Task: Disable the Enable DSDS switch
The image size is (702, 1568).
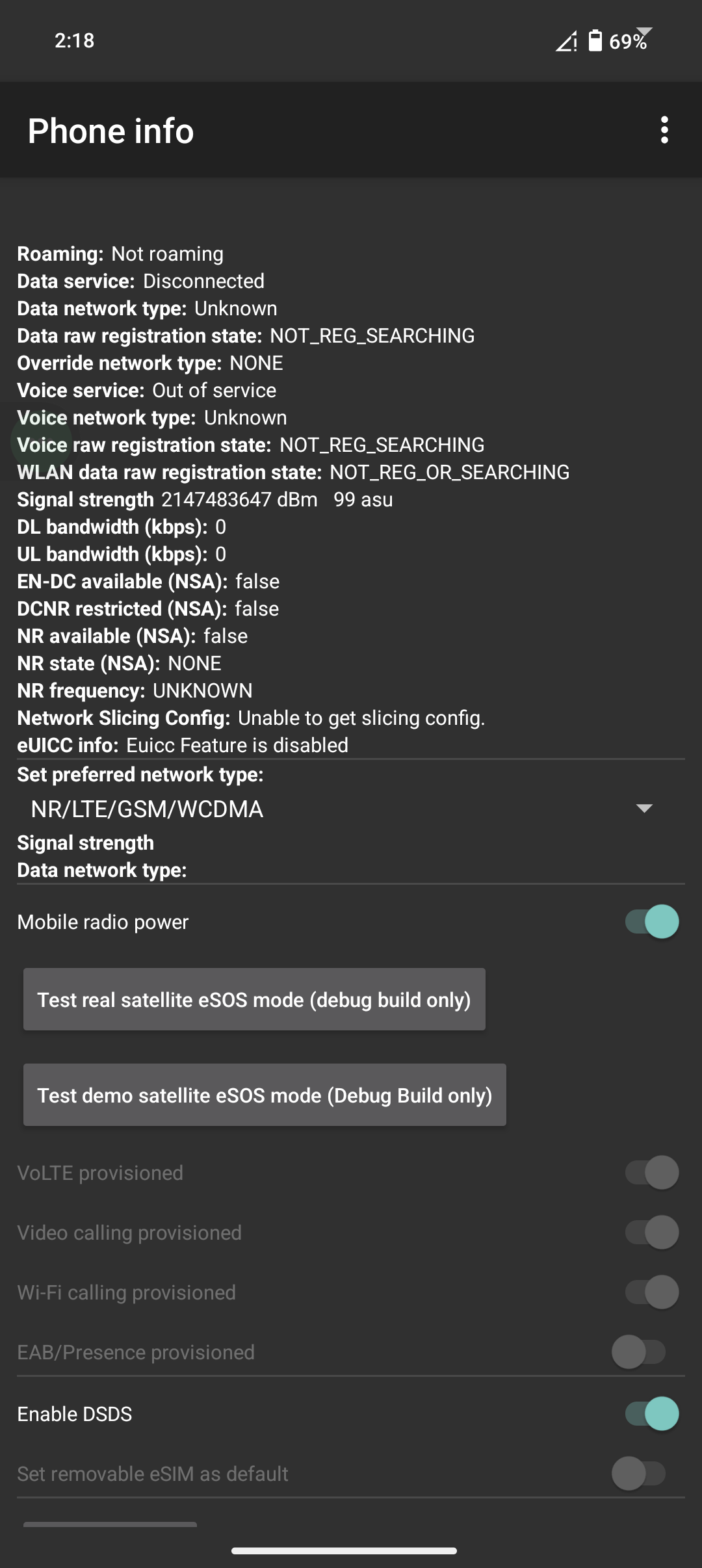Action: (652, 1414)
